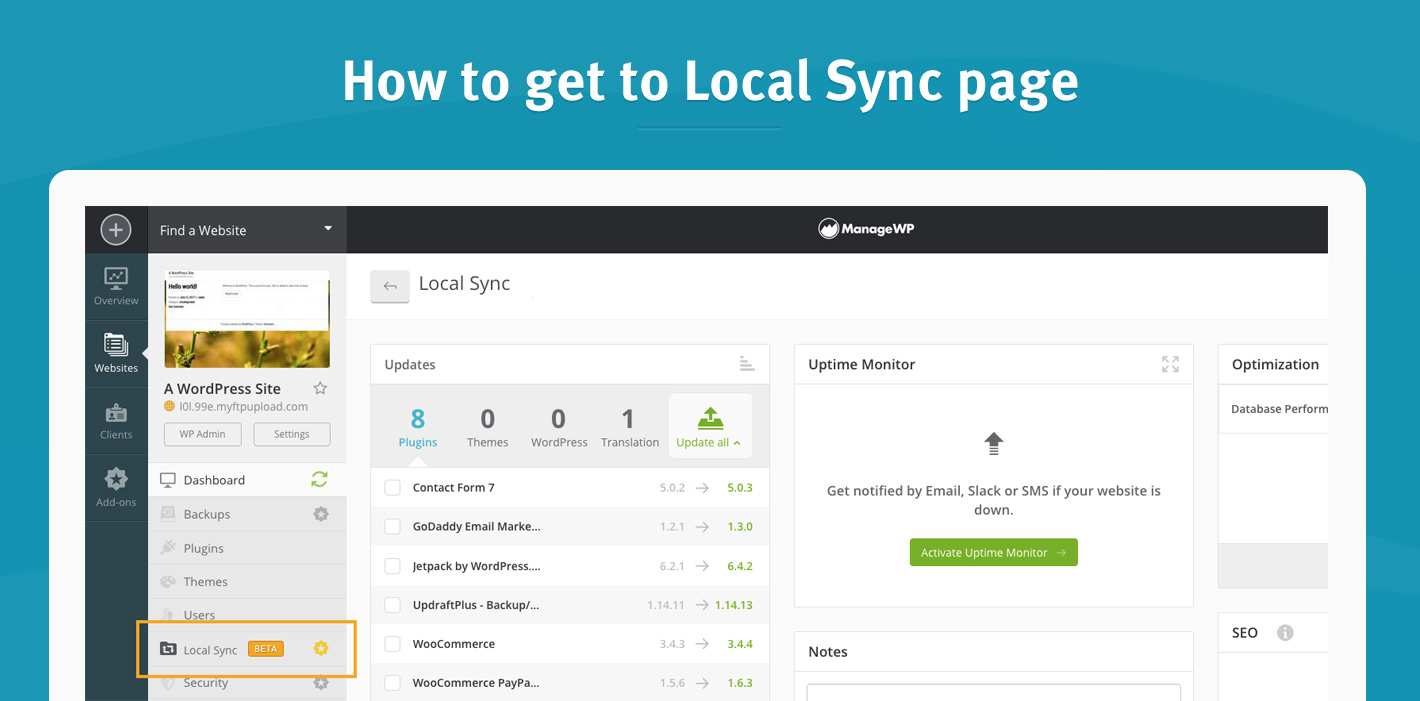Click the Optimization widget header
Image resolution: width=1420 pixels, height=701 pixels.
click(x=1273, y=364)
